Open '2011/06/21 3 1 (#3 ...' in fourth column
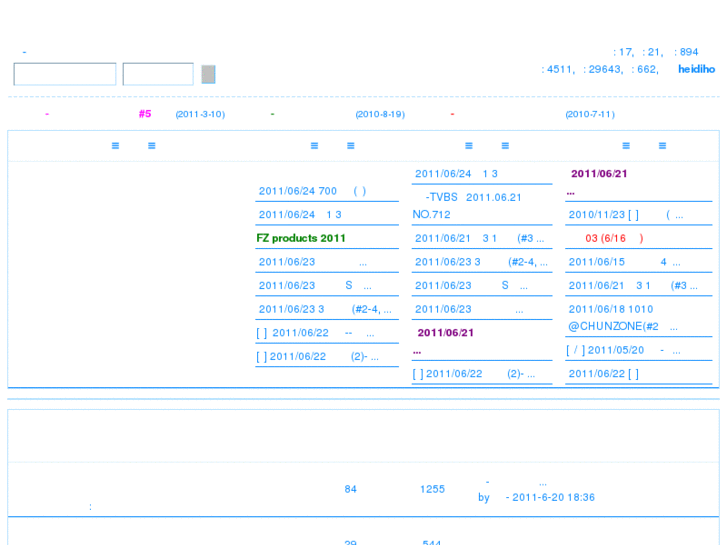 click(633, 286)
